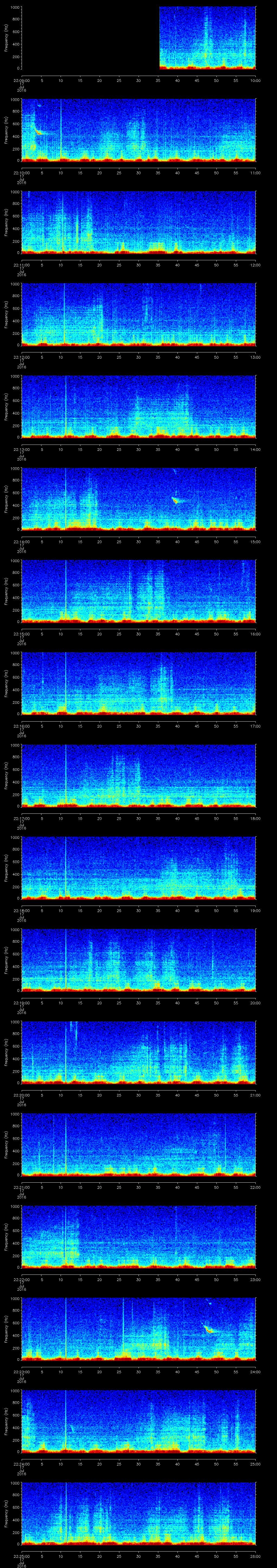Click the 45-second tick under the 22:12 spectrogram

click(x=197, y=357)
